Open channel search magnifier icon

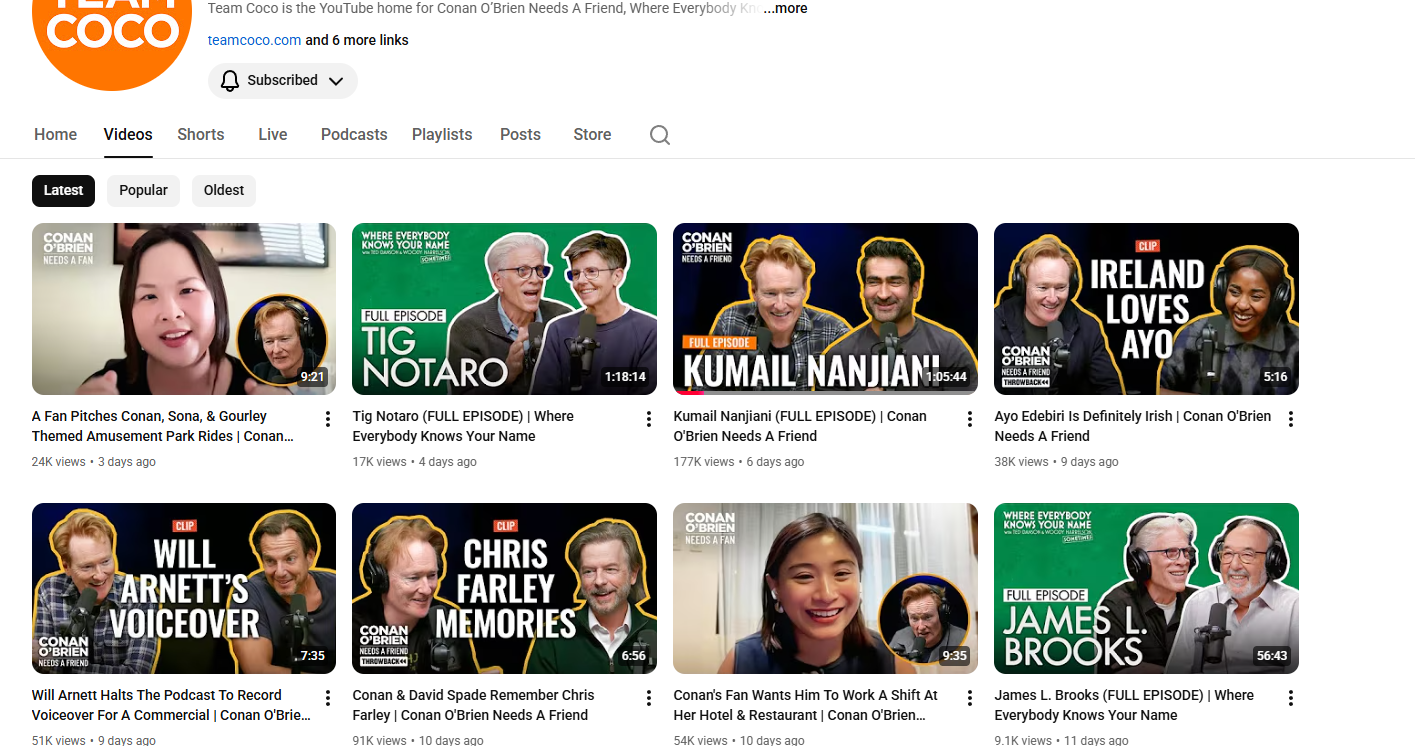[660, 135]
